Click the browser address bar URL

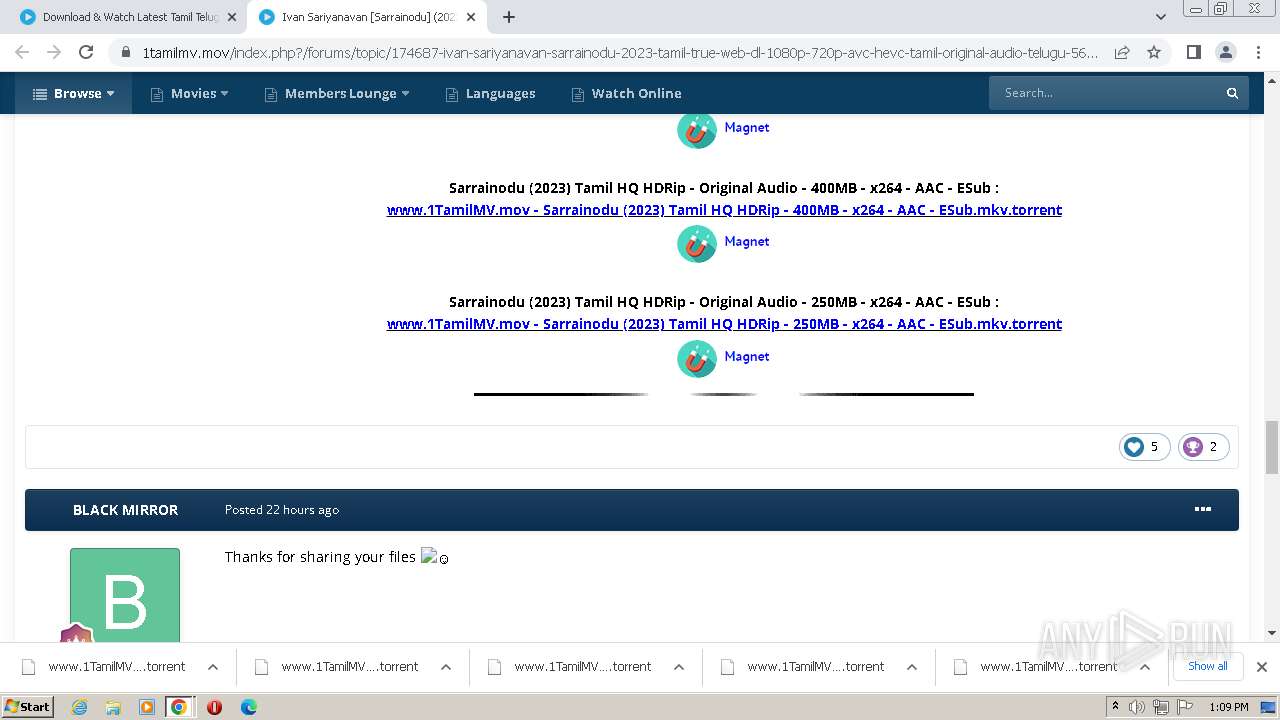click(620, 52)
